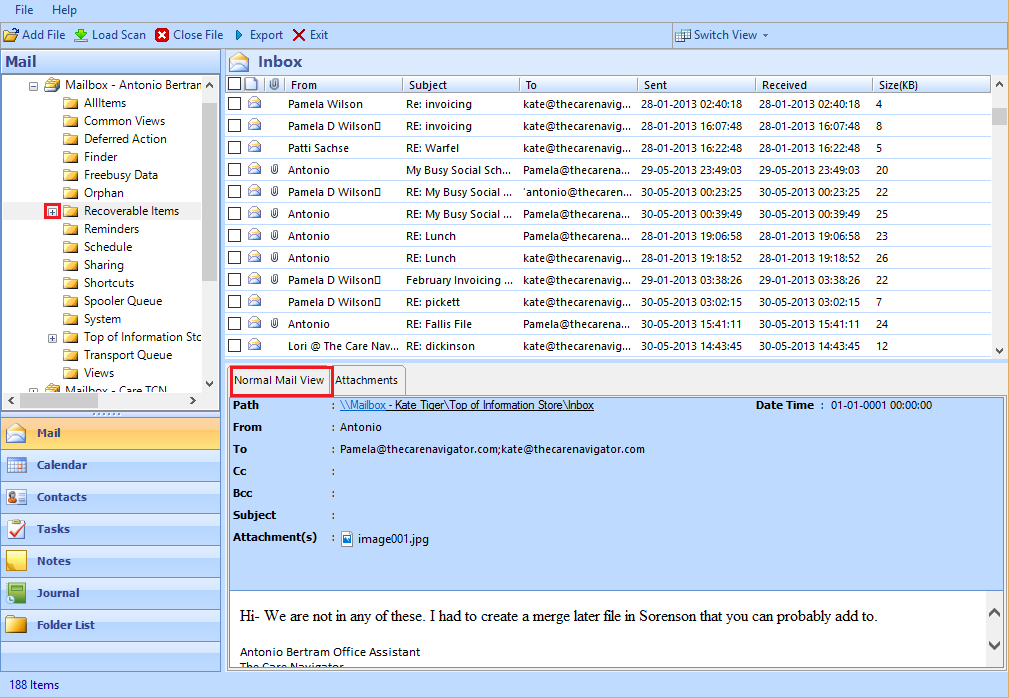Viewport: 1009px width, 698px height.
Task: Select the Shortcuts folder
Action: pyautogui.click(x=109, y=283)
